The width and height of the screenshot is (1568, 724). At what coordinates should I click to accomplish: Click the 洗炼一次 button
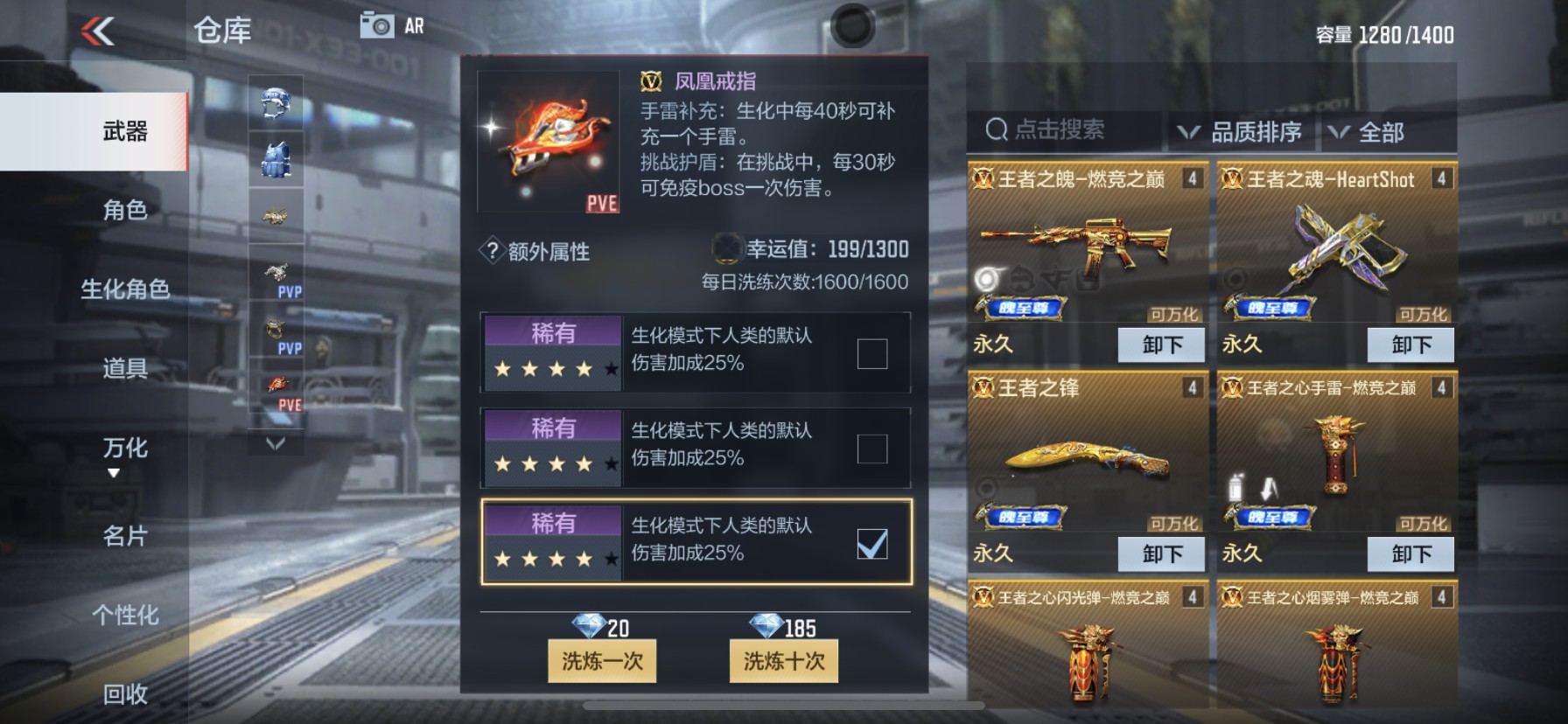pos(602,661)
